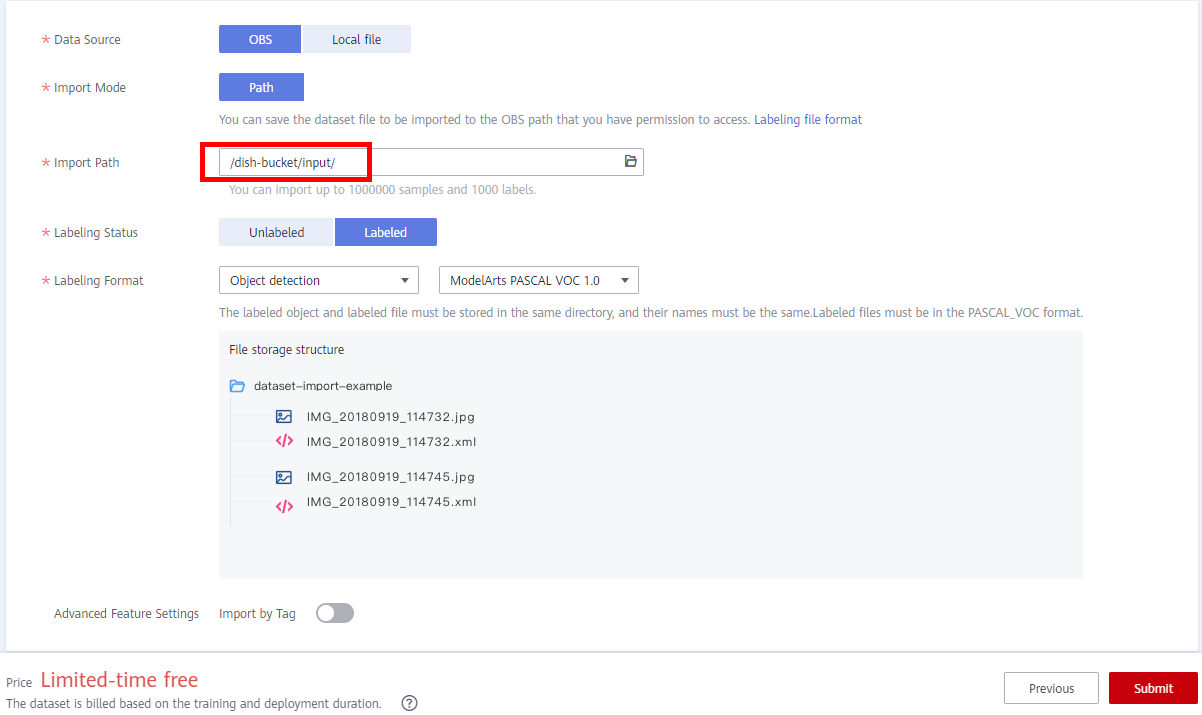
Task: Go back with the Previous button
Action: pos(1051,688)
